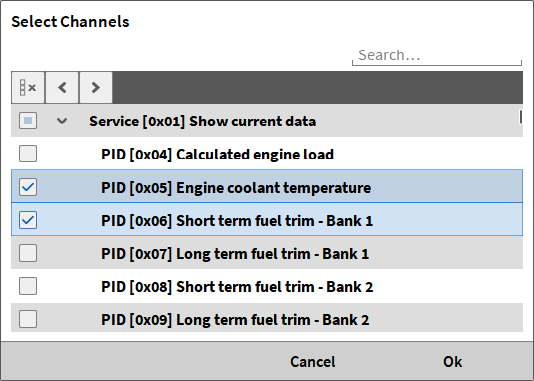Screen dimensions: 534x381
Task: Check PID [0x07] Long term fuel trim box
Action: [28, 253]
